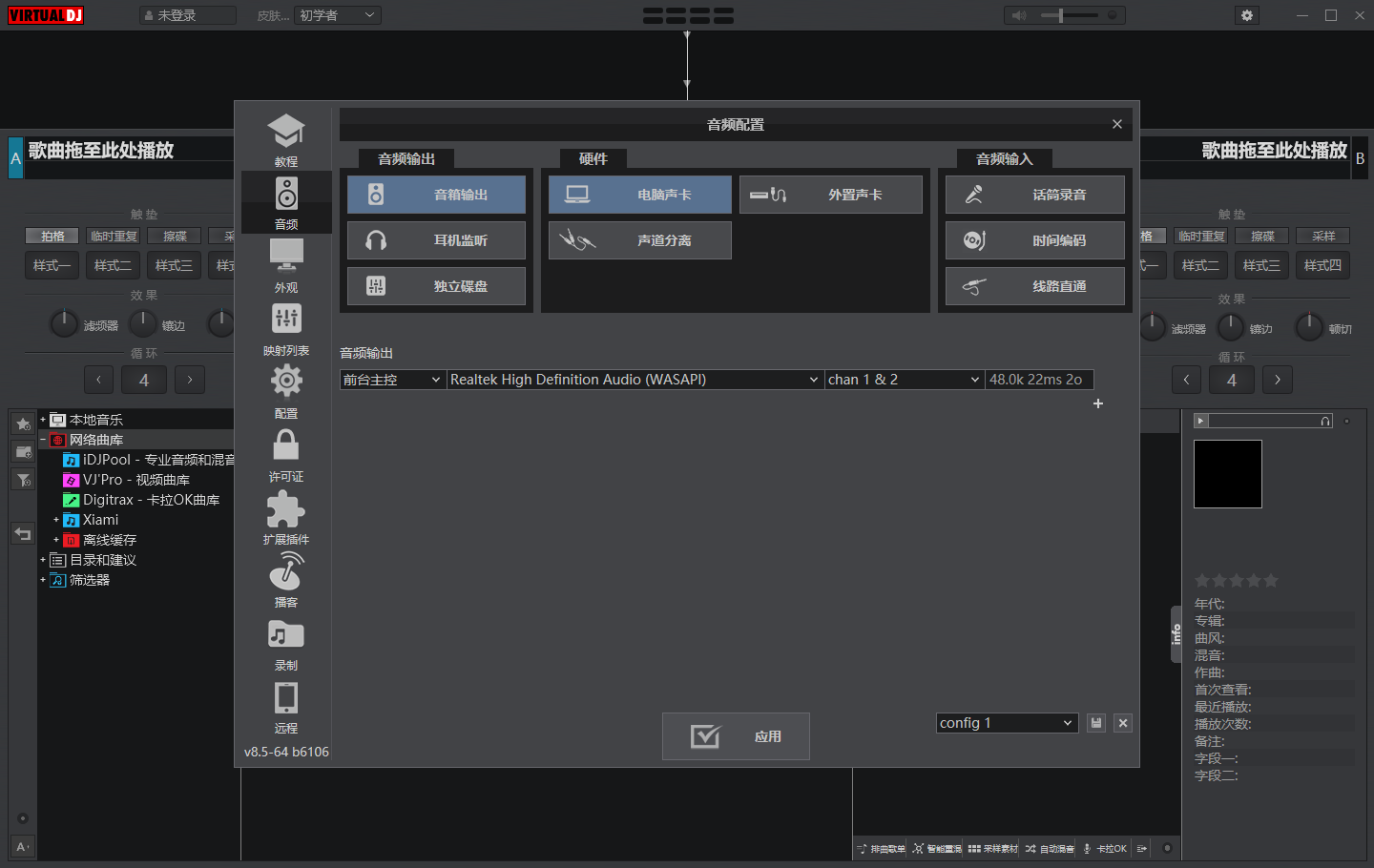1374x868 pixels.
Task: Expand the 筛选器 folder
Action: point(43,580)
